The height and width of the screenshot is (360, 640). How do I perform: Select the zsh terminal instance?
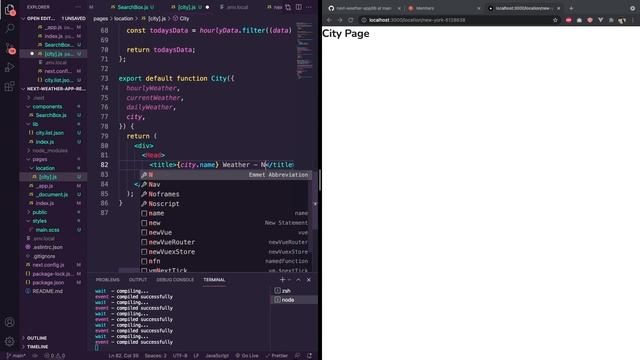(294, 291)
